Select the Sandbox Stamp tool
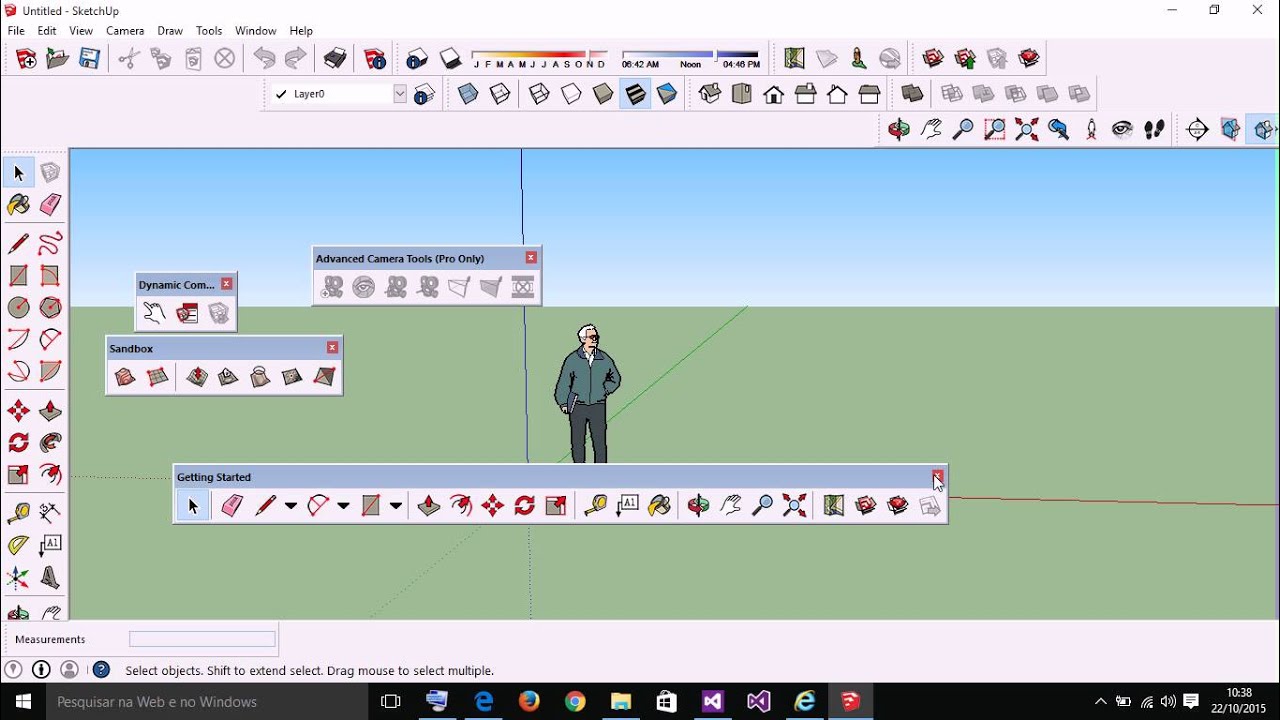Image resolution: width=1280 pixels, height=720 pixels. (x=229, y=377)
